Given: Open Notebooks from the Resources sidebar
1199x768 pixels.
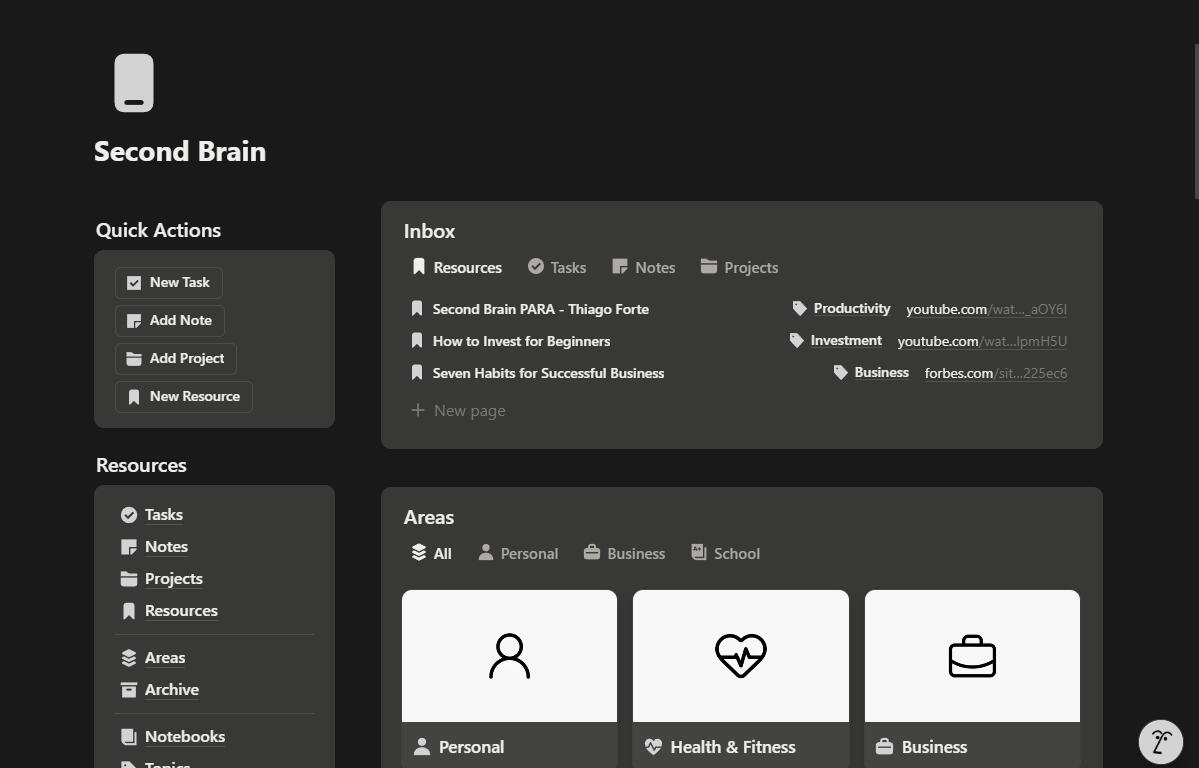Looking at the screenshot, I should 184,737.
